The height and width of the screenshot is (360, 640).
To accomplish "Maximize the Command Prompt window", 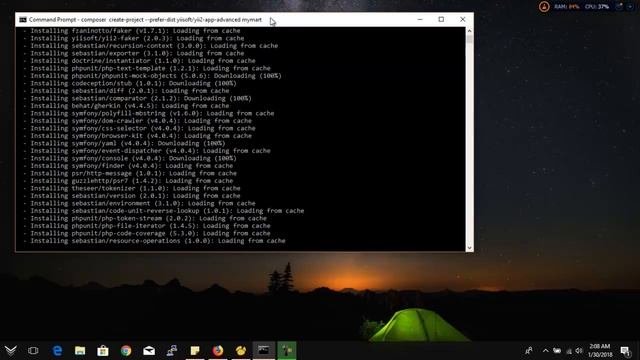I will click(x=441, y=20).
